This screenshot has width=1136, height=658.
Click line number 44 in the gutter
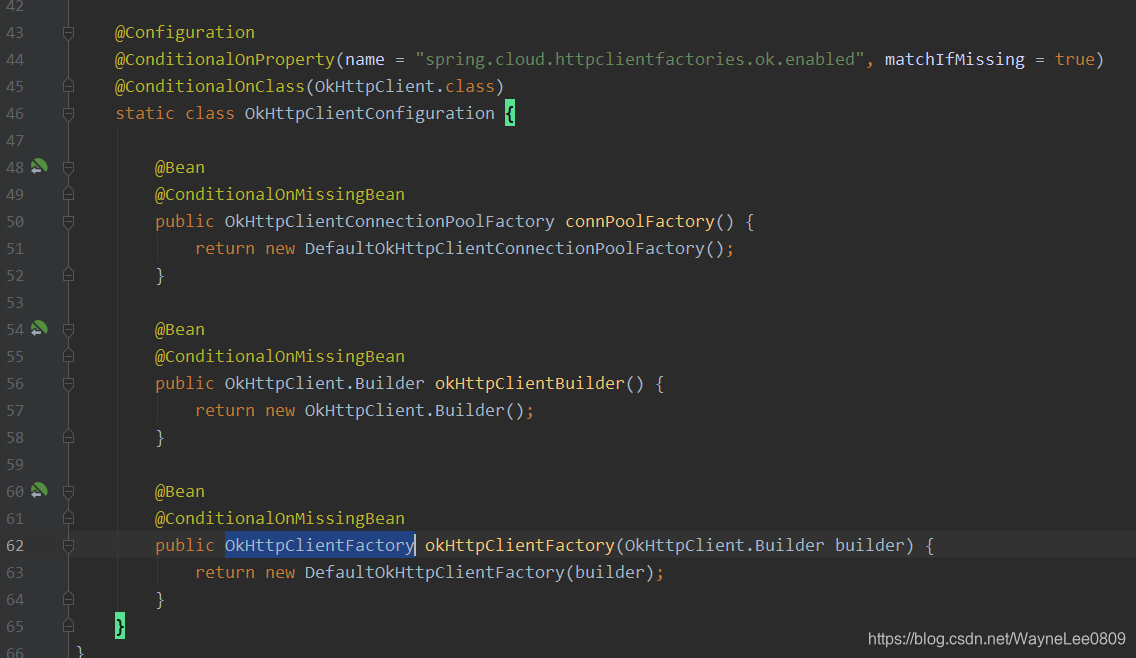tap(15, 59)
